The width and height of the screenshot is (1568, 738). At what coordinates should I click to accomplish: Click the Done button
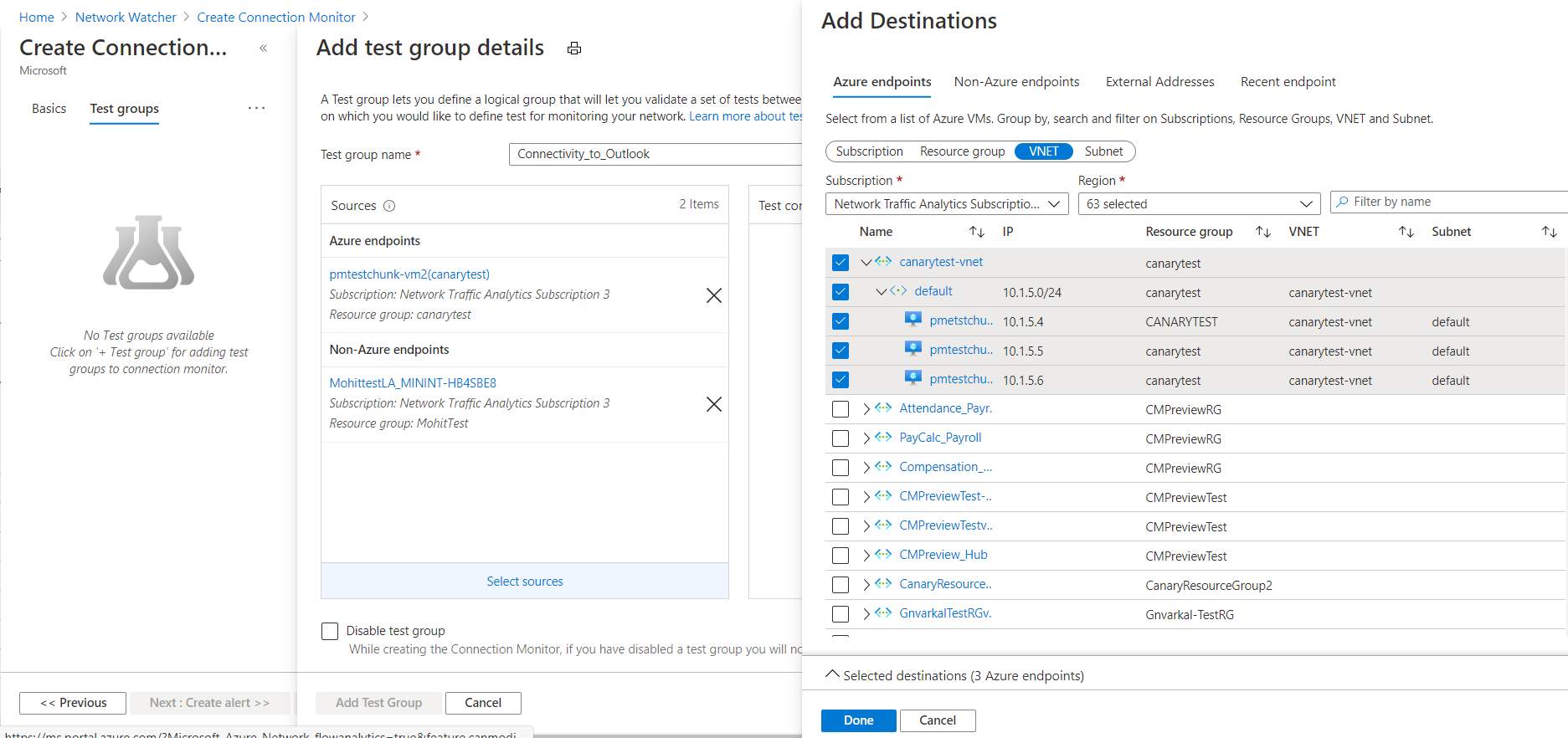tap(858, 720)
